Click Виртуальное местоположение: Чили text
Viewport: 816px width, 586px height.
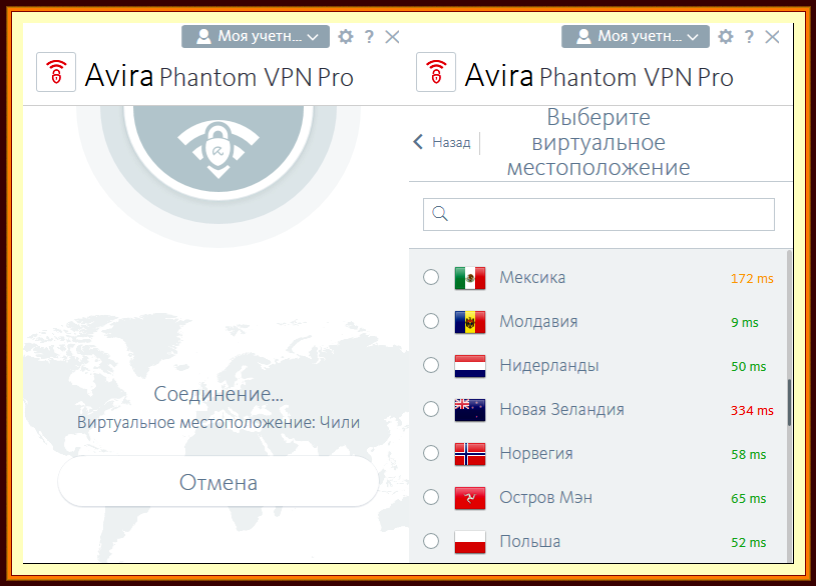[x=219, y=422]
